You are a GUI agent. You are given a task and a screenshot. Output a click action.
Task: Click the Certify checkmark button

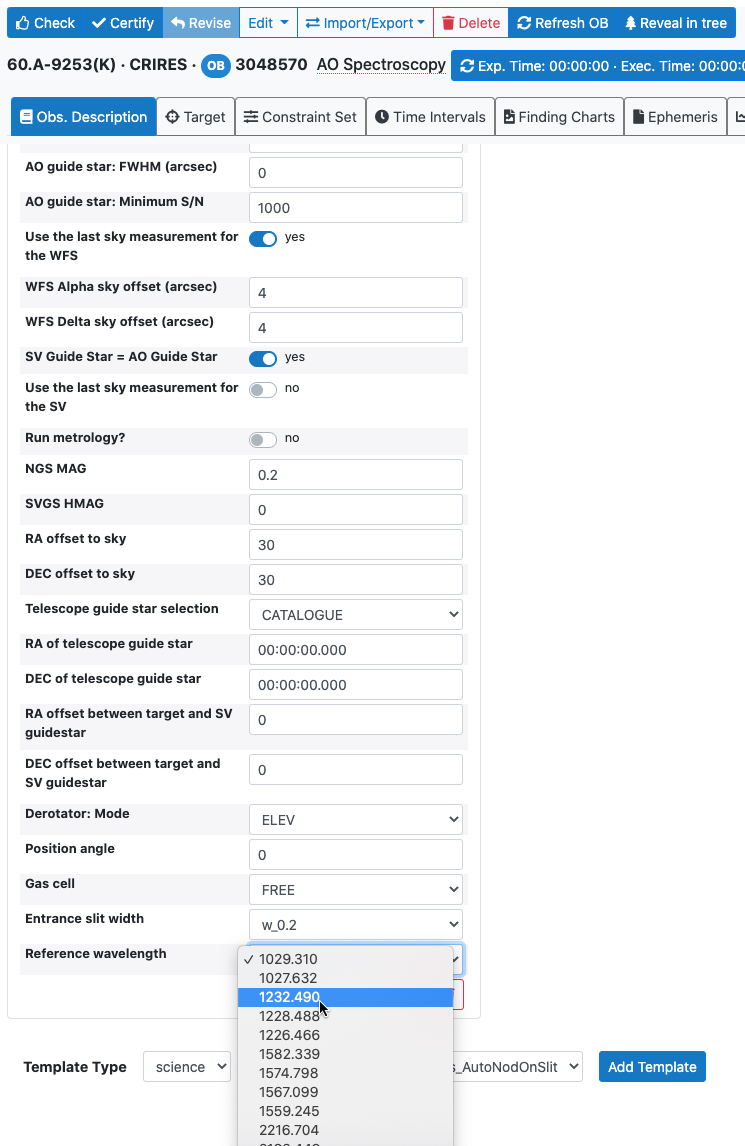[x=122, y=22]
